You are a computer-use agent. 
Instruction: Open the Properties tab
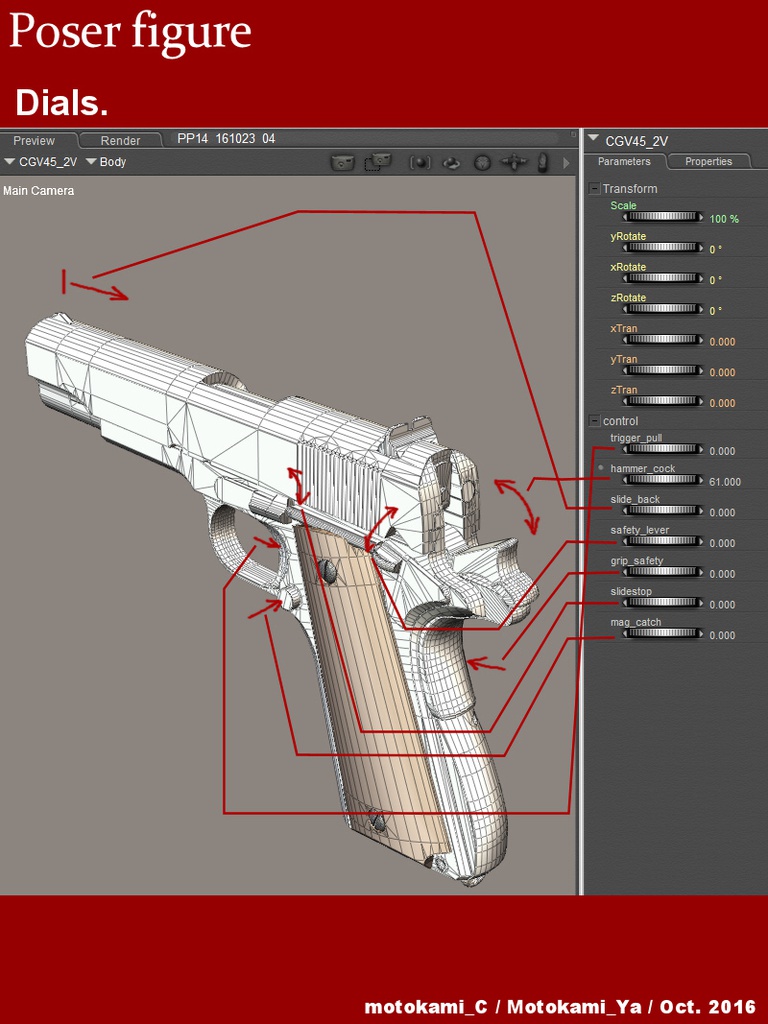click(x=708, y=161)
